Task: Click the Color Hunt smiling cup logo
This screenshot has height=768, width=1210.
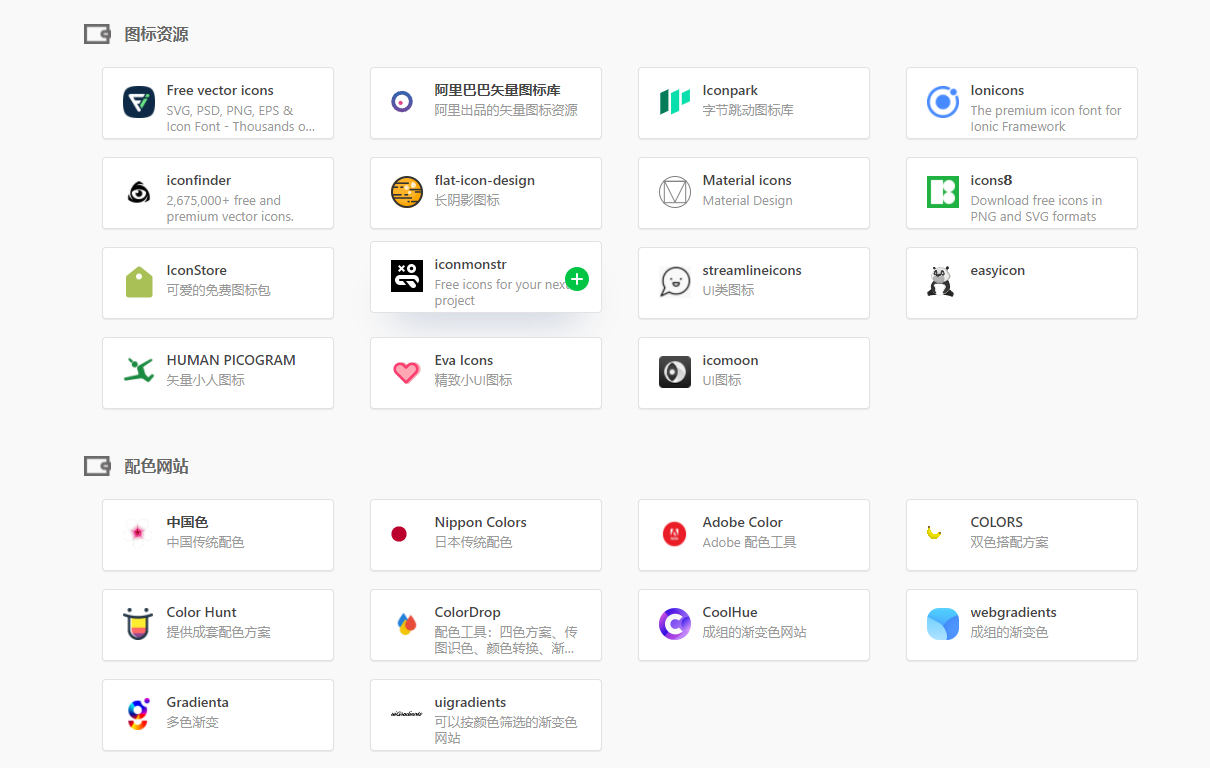Action: point(139,624)
